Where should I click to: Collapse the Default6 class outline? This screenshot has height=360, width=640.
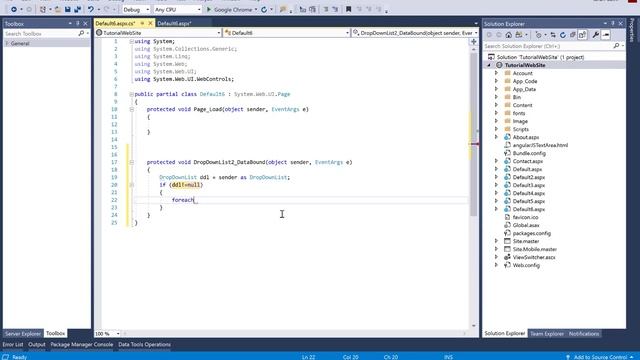(132, 94)
